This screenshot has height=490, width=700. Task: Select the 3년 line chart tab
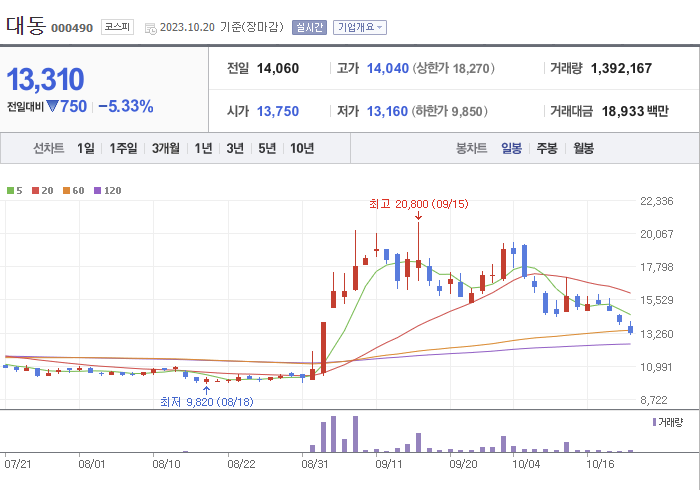pyautogui.click(x=235, y=148)
